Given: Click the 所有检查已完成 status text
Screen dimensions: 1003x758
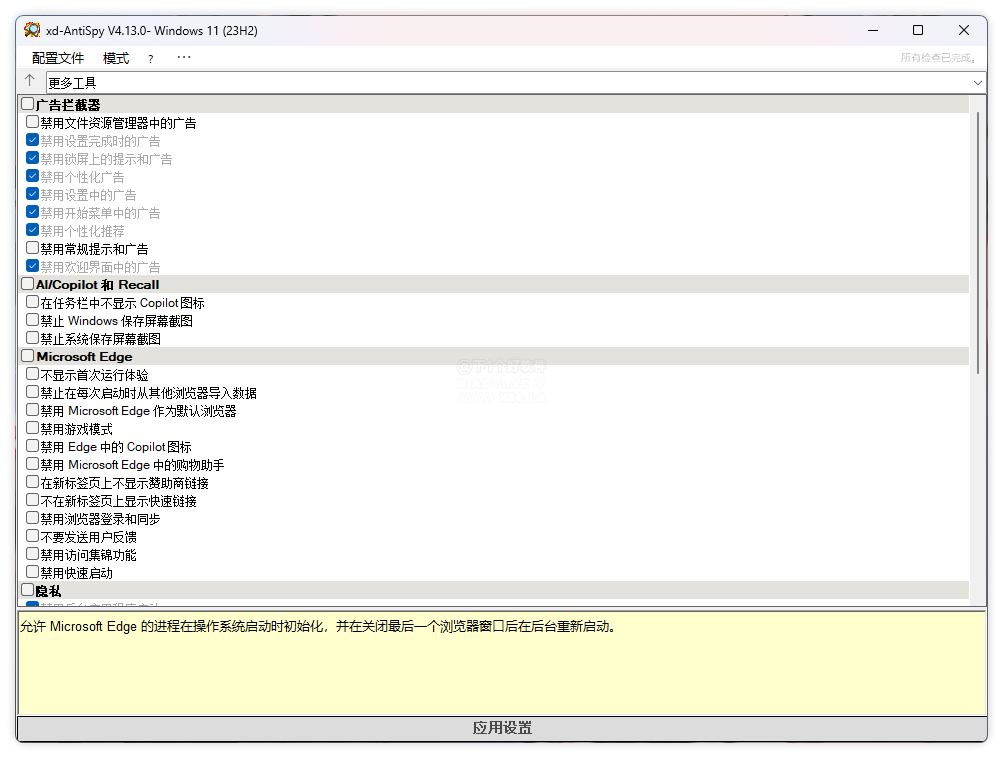Looking at the screenshot, I should [938, 58].
